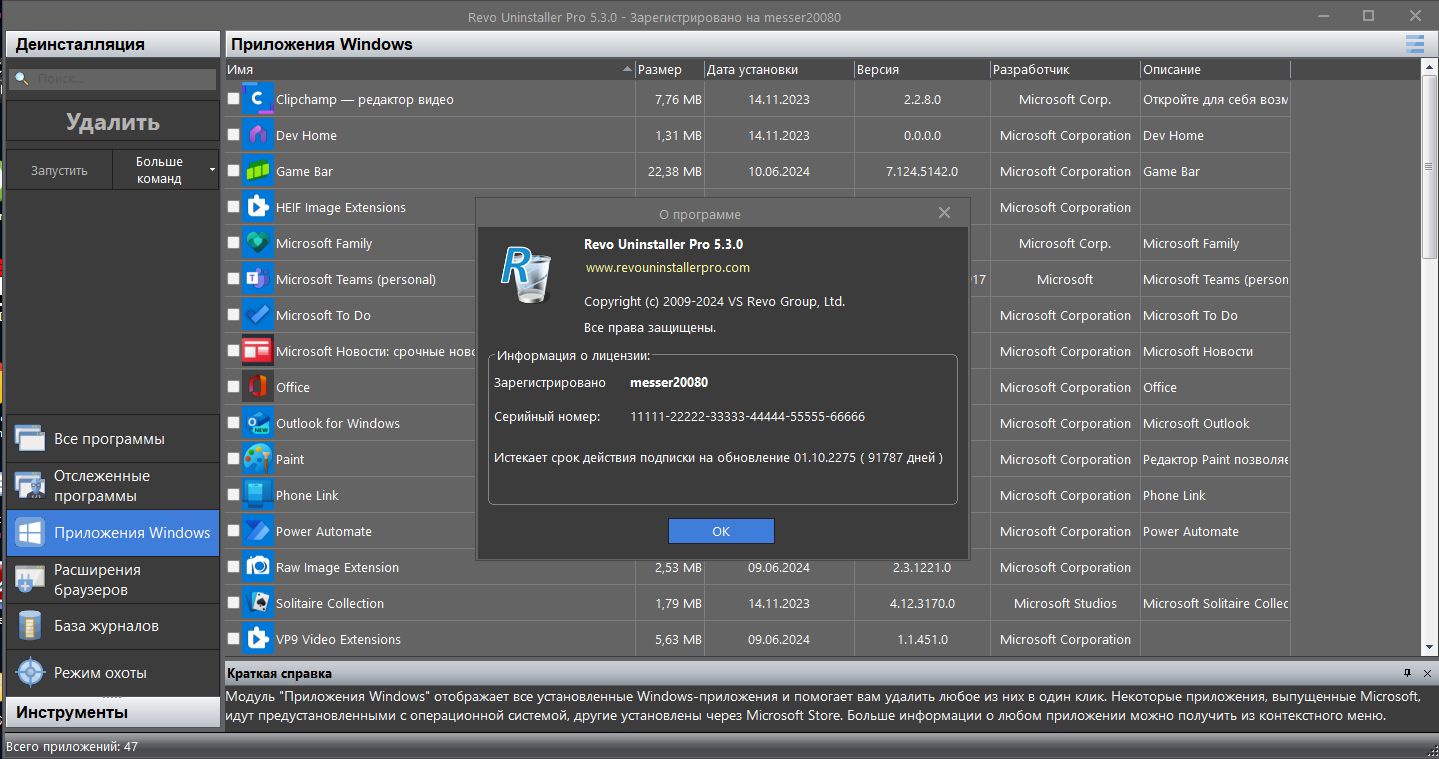
Task: Open the www.revouninstallerpro.com link
Action: click(667, 267)
